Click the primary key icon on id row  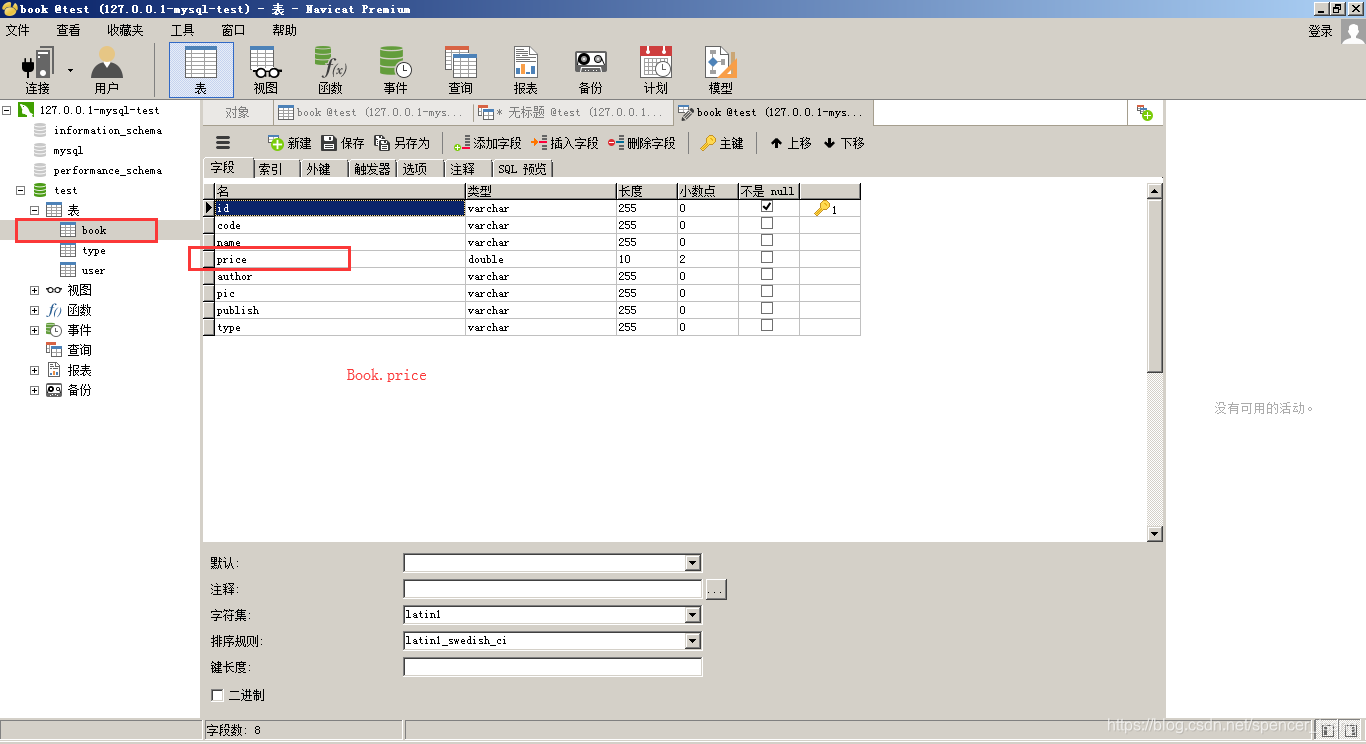point(823,208)
